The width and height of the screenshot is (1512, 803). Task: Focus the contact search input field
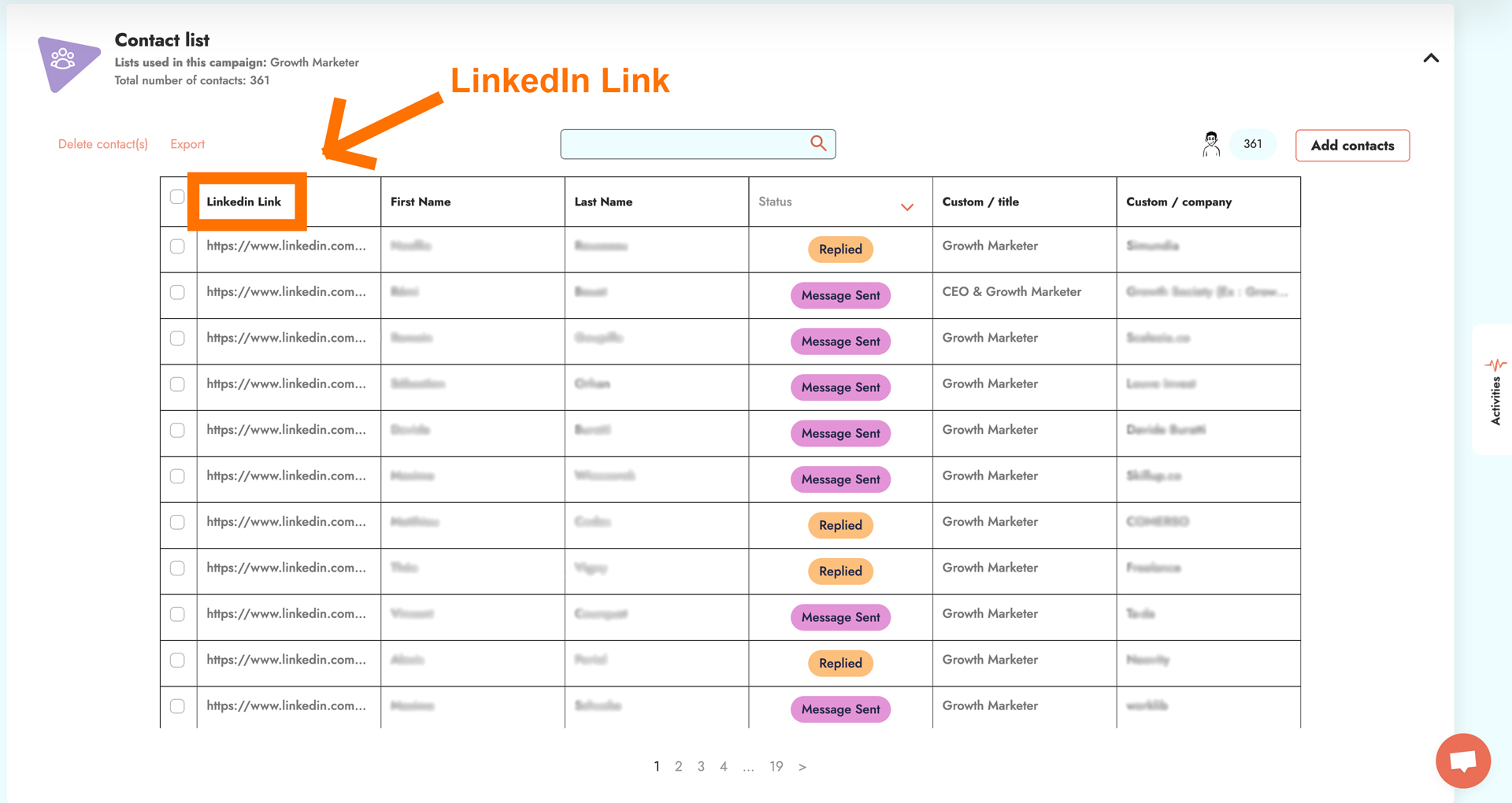698,144
